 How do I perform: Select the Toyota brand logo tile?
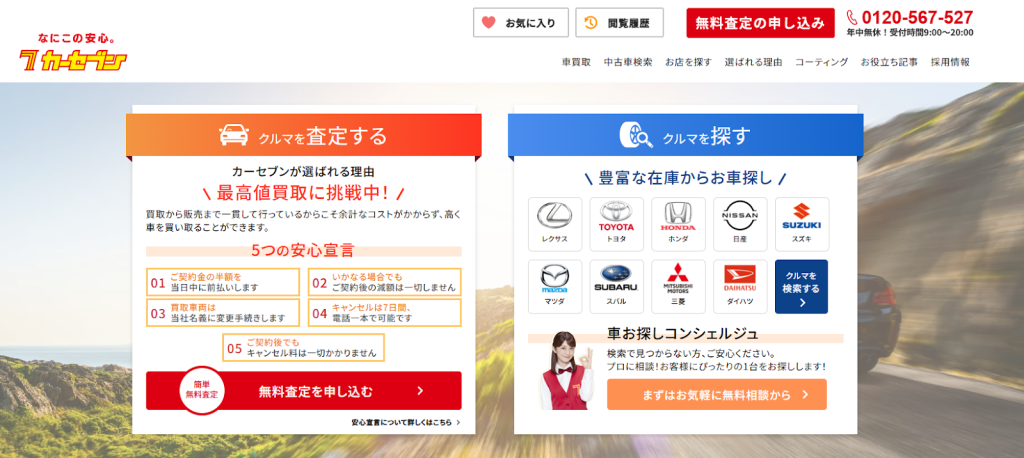(x=616, y=224)
